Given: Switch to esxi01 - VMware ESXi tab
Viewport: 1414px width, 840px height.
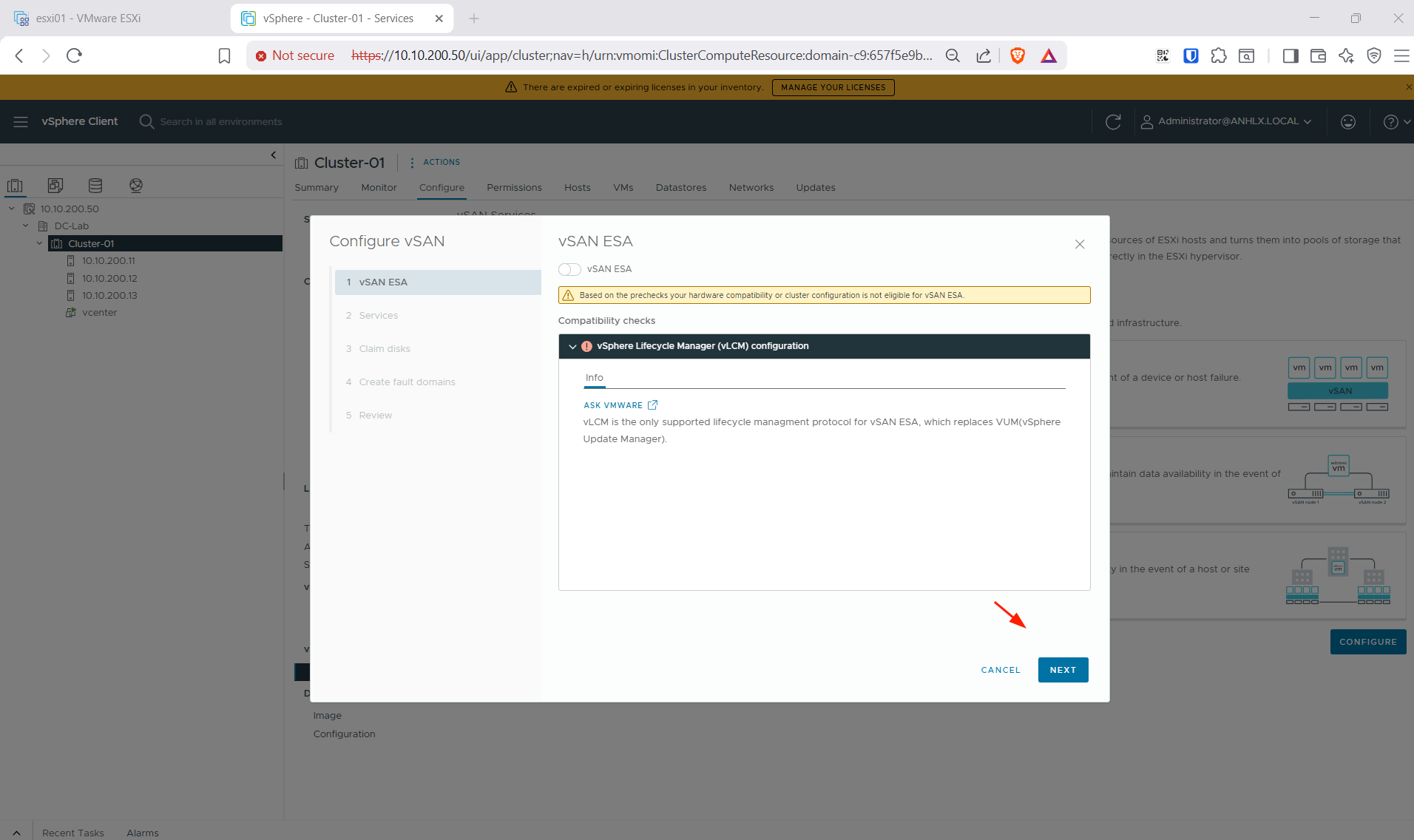Looking at the screenshot, I should pos(115,18).
